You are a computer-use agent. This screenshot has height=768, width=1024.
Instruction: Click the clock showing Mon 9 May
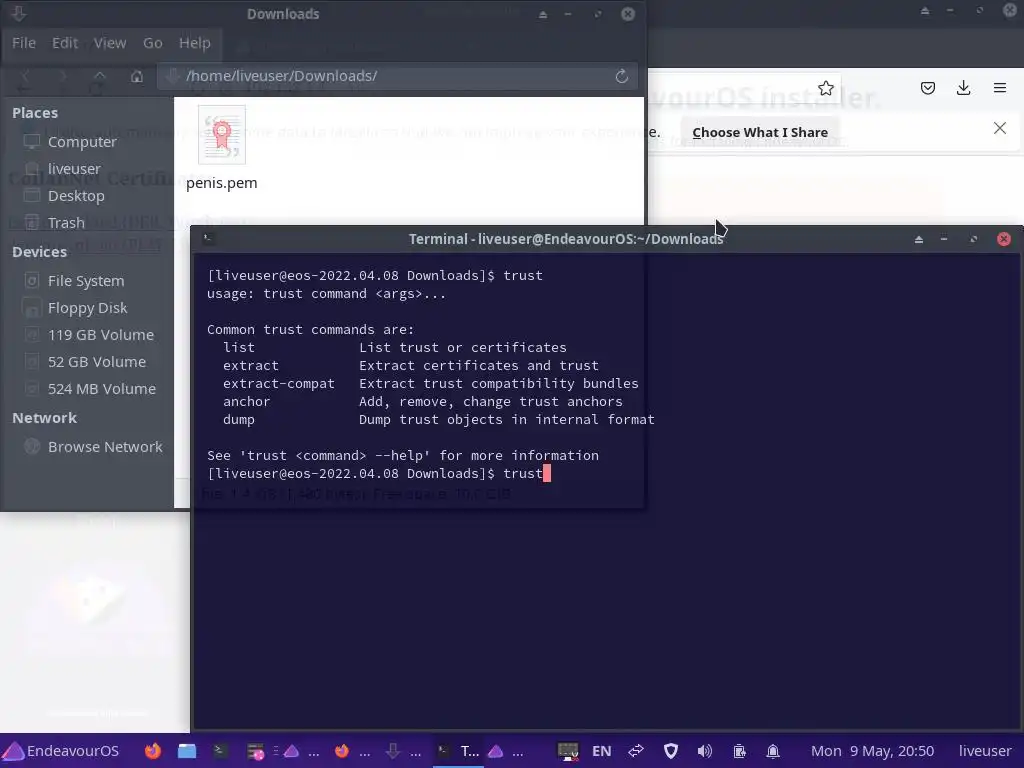click(x=872, y=752)
